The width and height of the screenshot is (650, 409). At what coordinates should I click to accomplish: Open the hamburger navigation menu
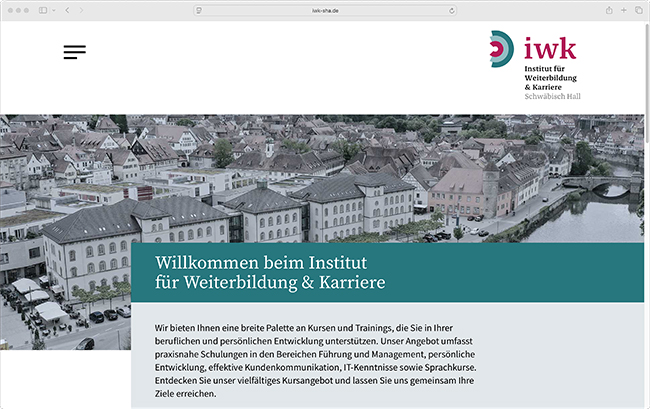coord(75,52)
